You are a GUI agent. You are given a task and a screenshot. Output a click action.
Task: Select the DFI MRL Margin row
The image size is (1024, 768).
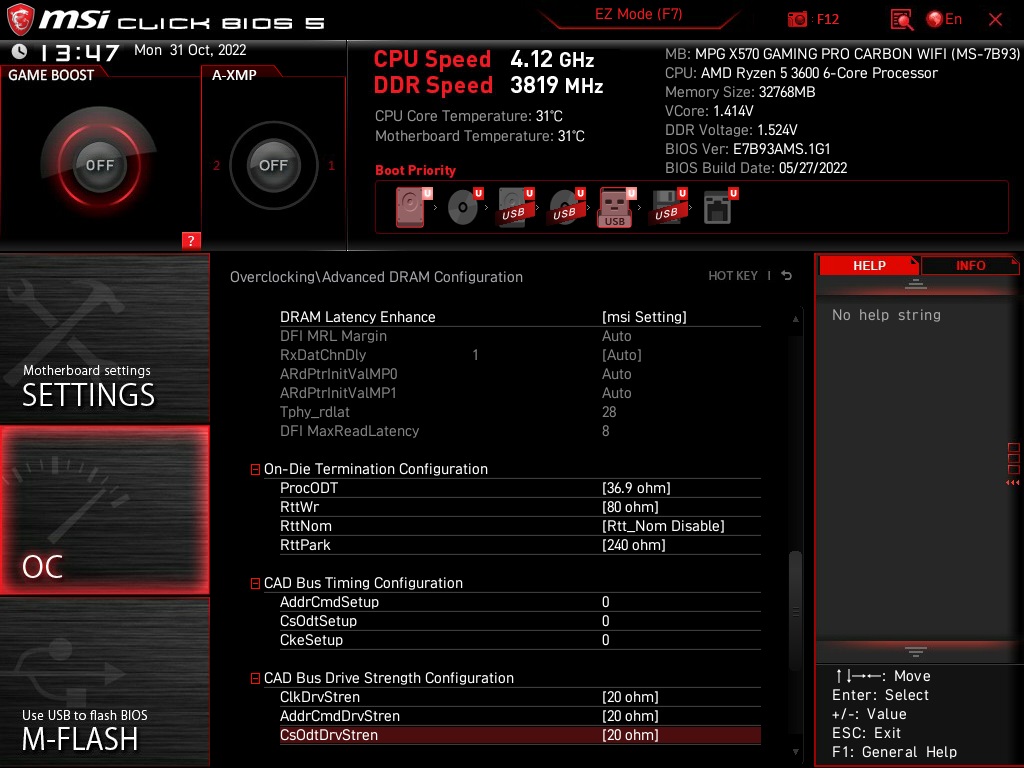pos(520,336)
